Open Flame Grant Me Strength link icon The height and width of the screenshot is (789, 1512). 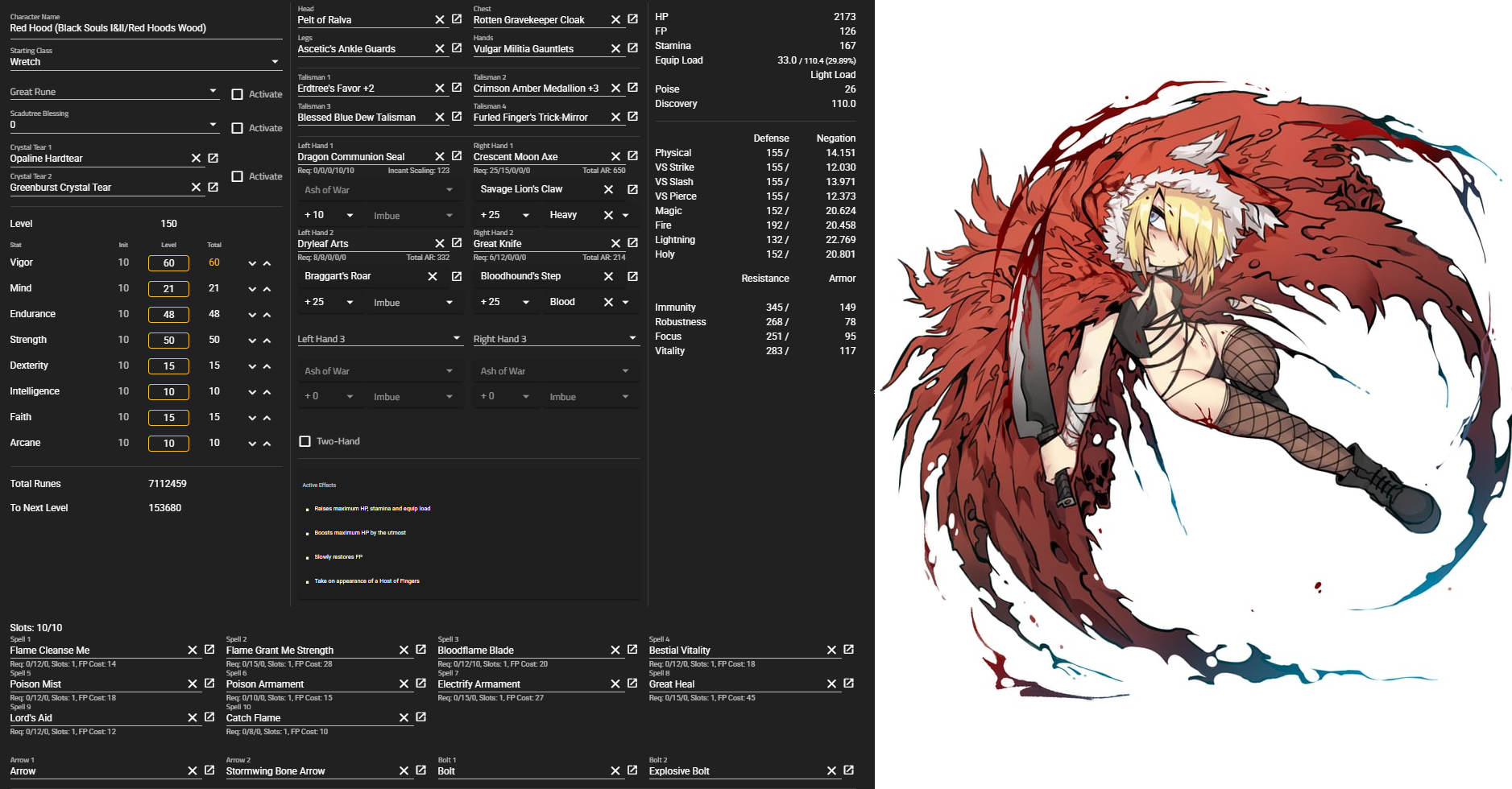click(x=420, y=649)
